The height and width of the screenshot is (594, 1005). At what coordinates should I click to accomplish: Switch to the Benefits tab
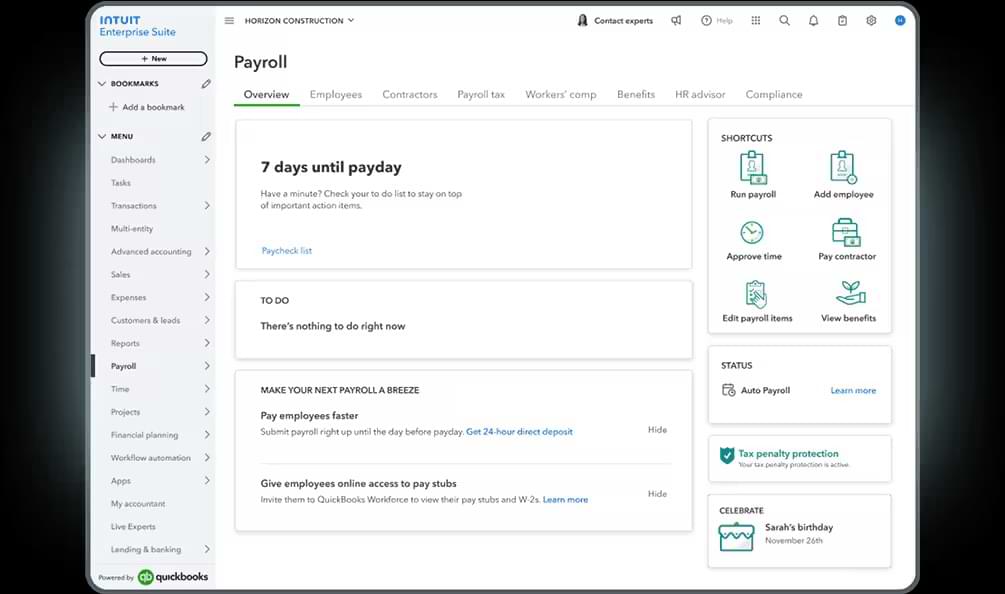[636, 94]
